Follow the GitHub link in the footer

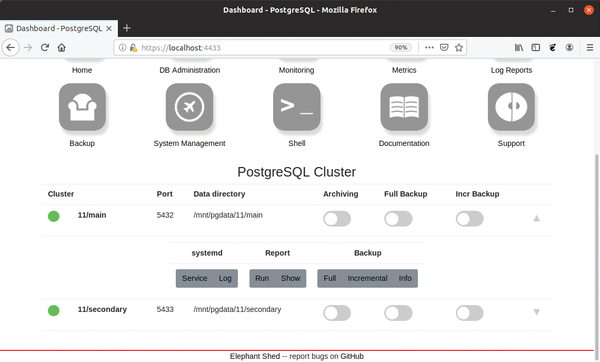pyautogui.click(x=352, y=356)
